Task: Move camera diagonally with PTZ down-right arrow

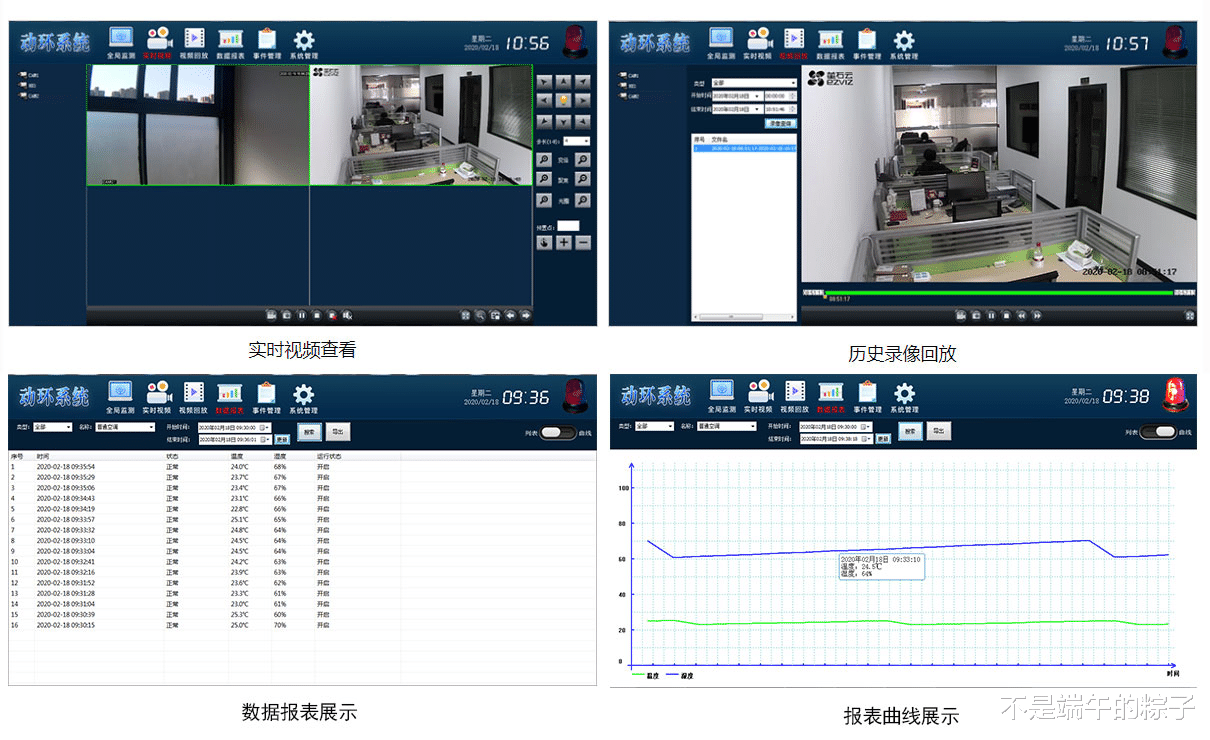Action: tap(583, 121)
